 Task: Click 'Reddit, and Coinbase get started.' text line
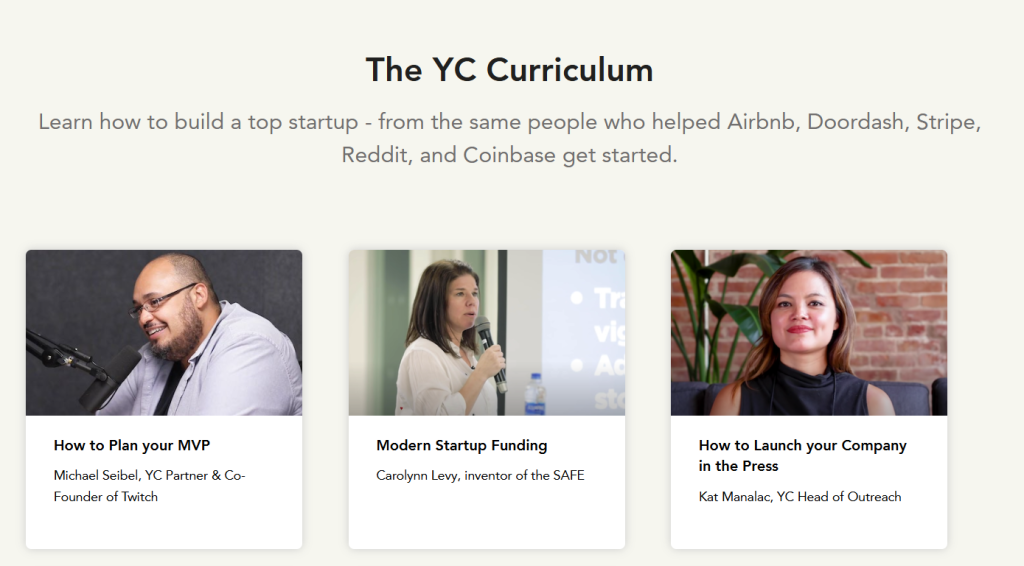click(509, 155)
